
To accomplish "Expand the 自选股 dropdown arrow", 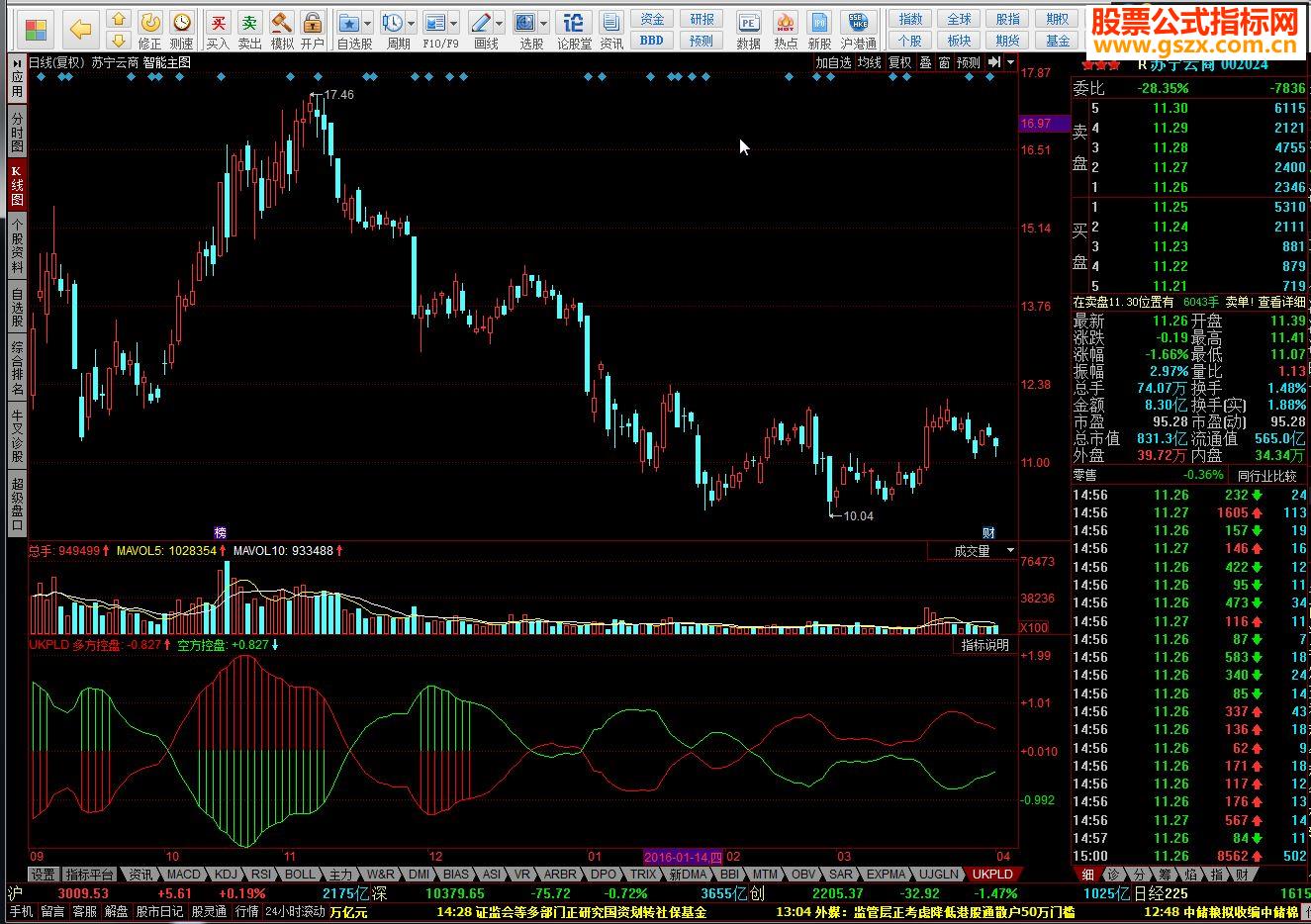I will pos(368,23).
